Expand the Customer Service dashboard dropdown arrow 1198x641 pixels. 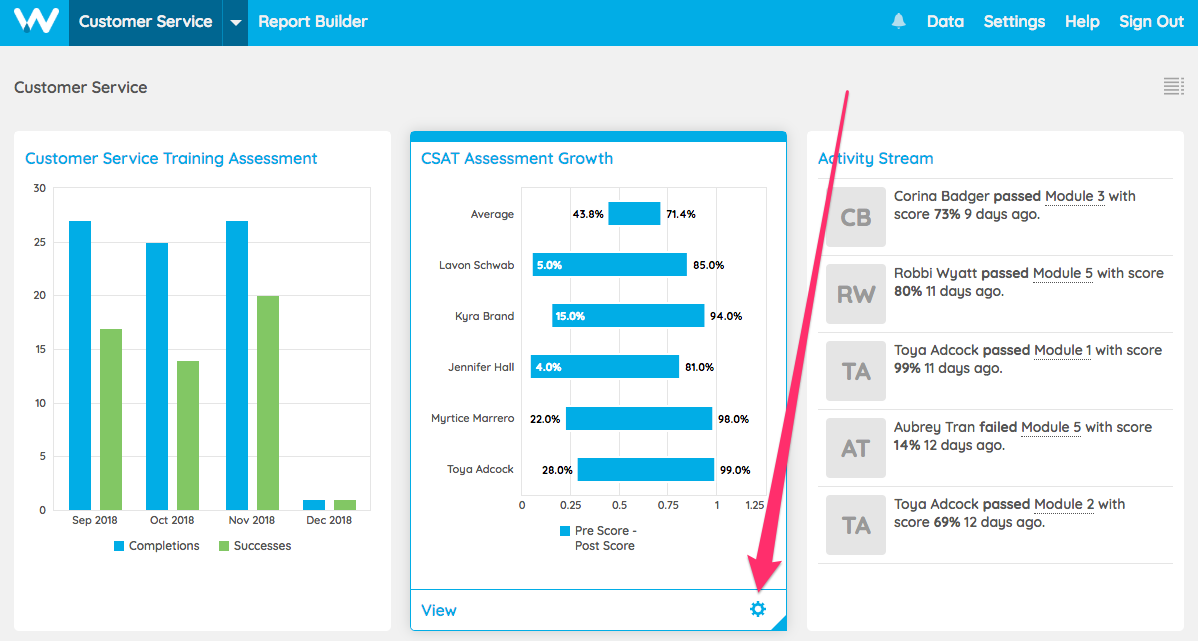235,22
